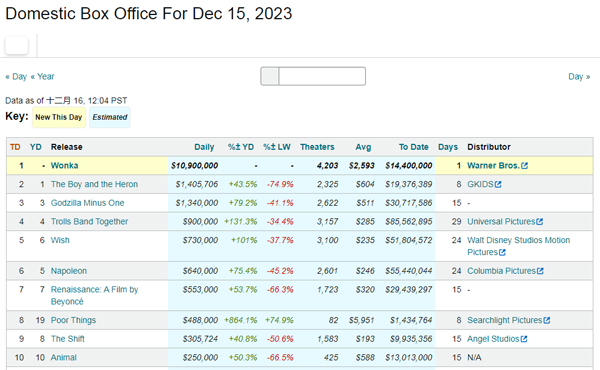600x370 pixels.
Task: Open the Poor Things release link
Action: [x=73, y=320]
